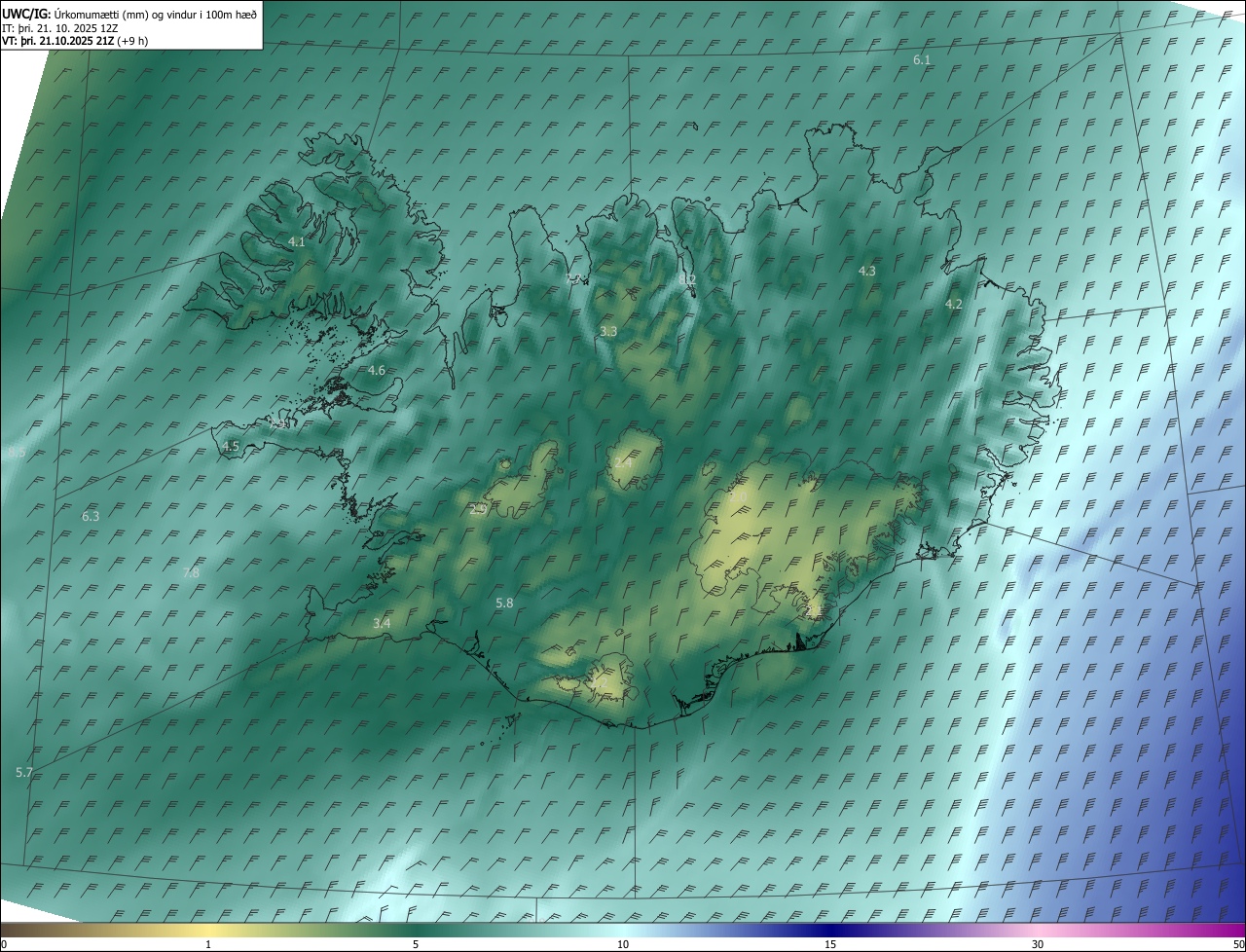Click the value label 6.3 on the map
The image size is (1246, 952).
tap(91, 517)
